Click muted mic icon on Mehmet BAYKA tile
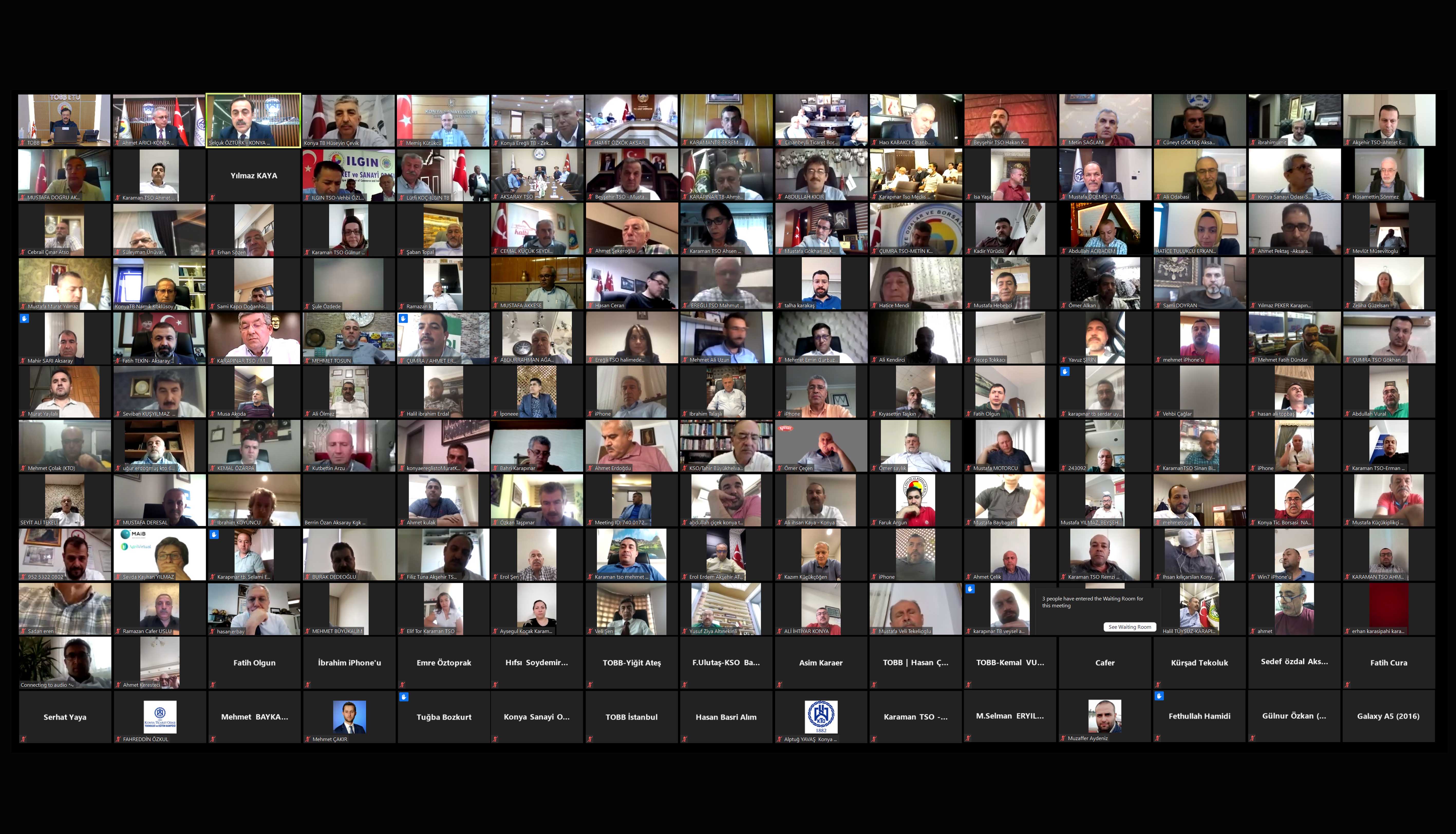 [212, 739]
